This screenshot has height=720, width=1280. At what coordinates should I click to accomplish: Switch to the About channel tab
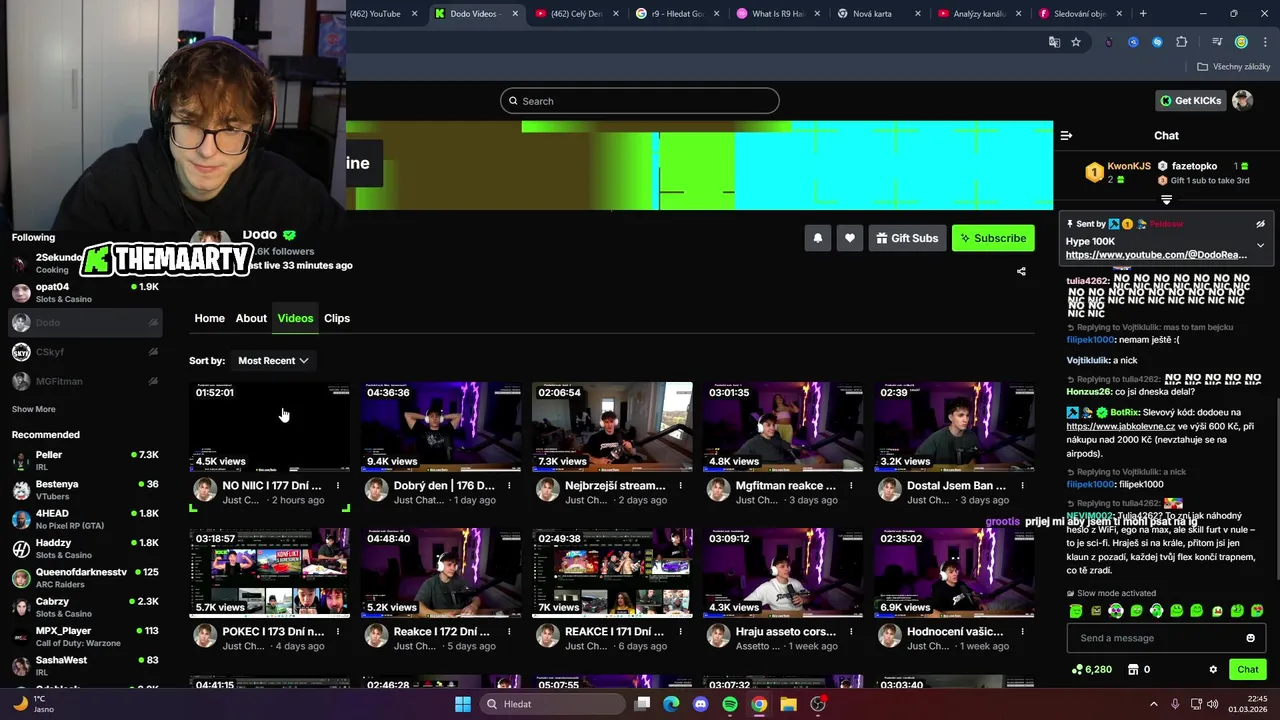click(251, 318)
